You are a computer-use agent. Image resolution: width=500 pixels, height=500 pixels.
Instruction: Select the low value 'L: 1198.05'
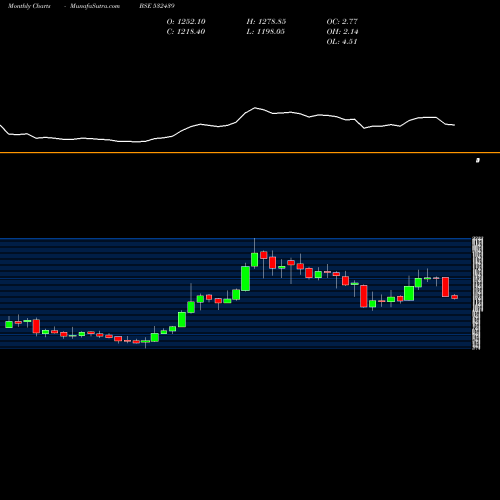pyautogui.click(x=266, y=32)
